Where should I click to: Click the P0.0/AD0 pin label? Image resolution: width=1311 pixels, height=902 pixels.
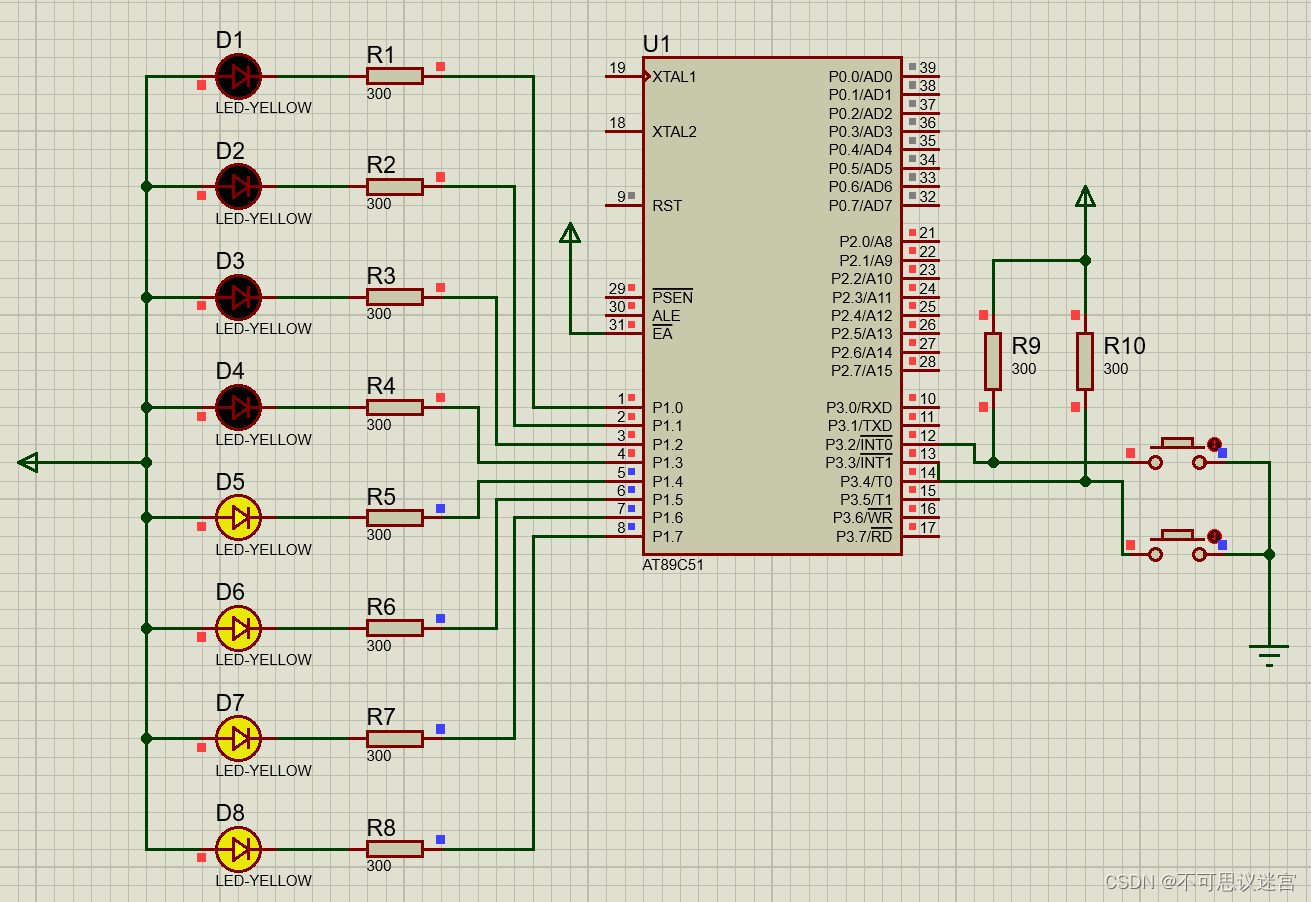tap(860, 76)
